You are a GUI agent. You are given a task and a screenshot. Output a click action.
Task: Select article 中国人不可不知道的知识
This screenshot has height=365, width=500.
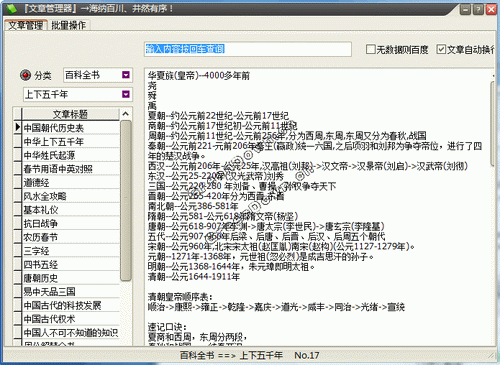pos(70,333)
